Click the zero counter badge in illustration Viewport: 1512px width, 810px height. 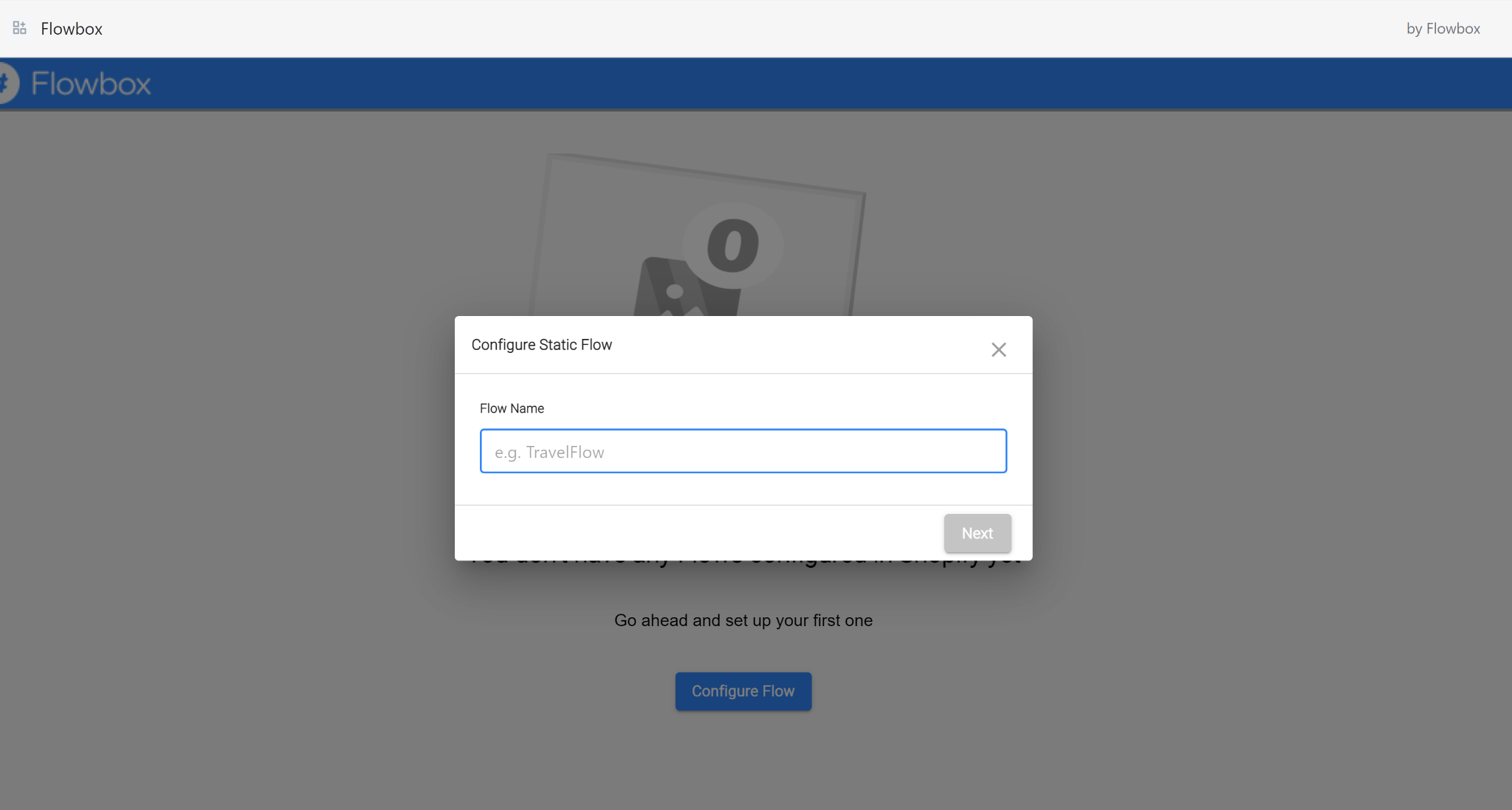(732, 246)
